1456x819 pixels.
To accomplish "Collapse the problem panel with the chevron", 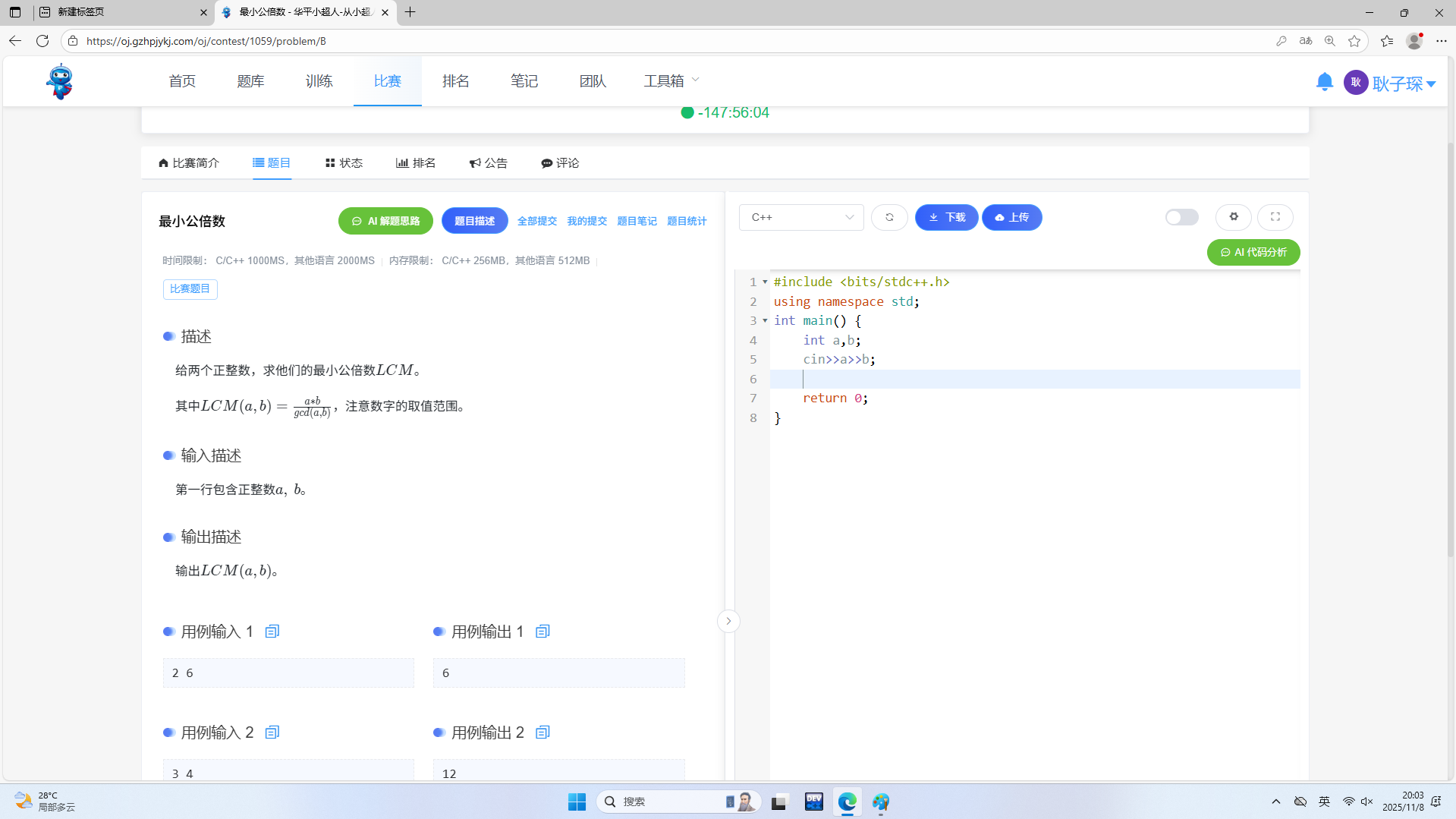I will click(x=728, y=622).
